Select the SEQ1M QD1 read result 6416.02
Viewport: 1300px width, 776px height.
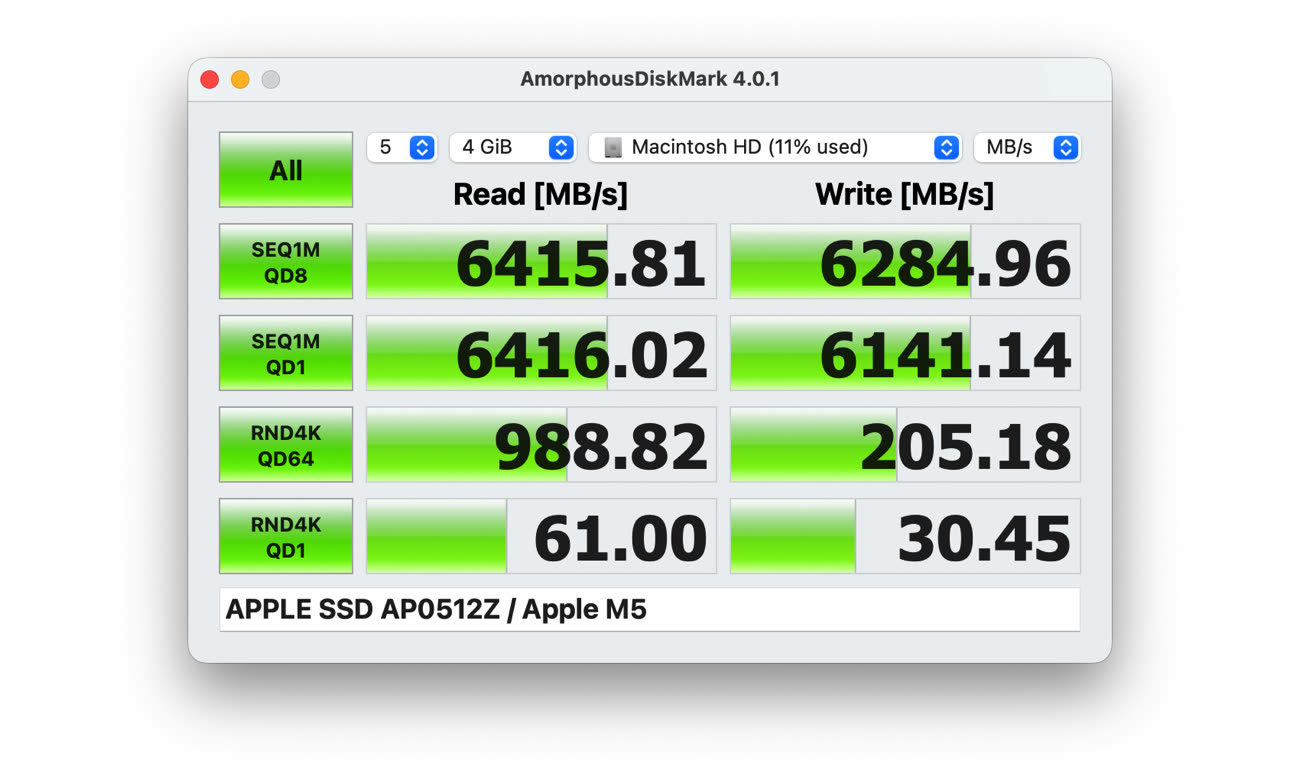coord(541,354)
